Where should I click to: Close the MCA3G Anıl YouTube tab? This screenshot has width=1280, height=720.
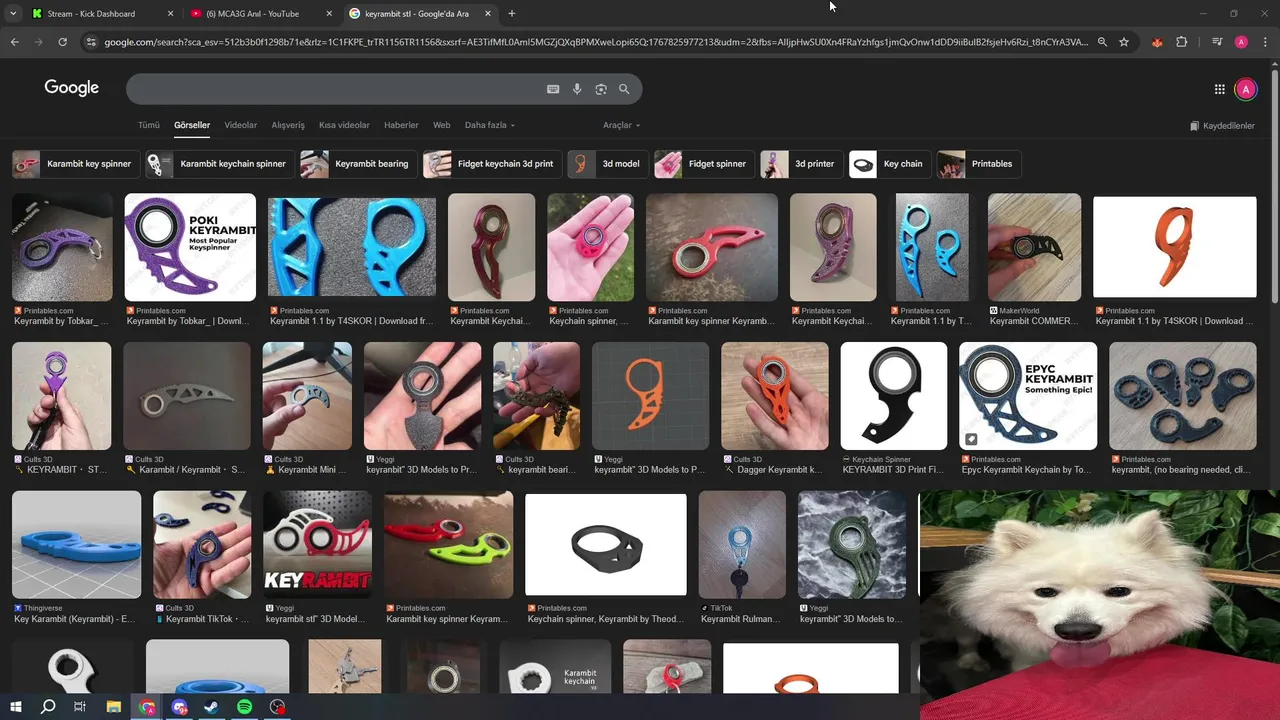pyautogui.click(x=329, y=14)
